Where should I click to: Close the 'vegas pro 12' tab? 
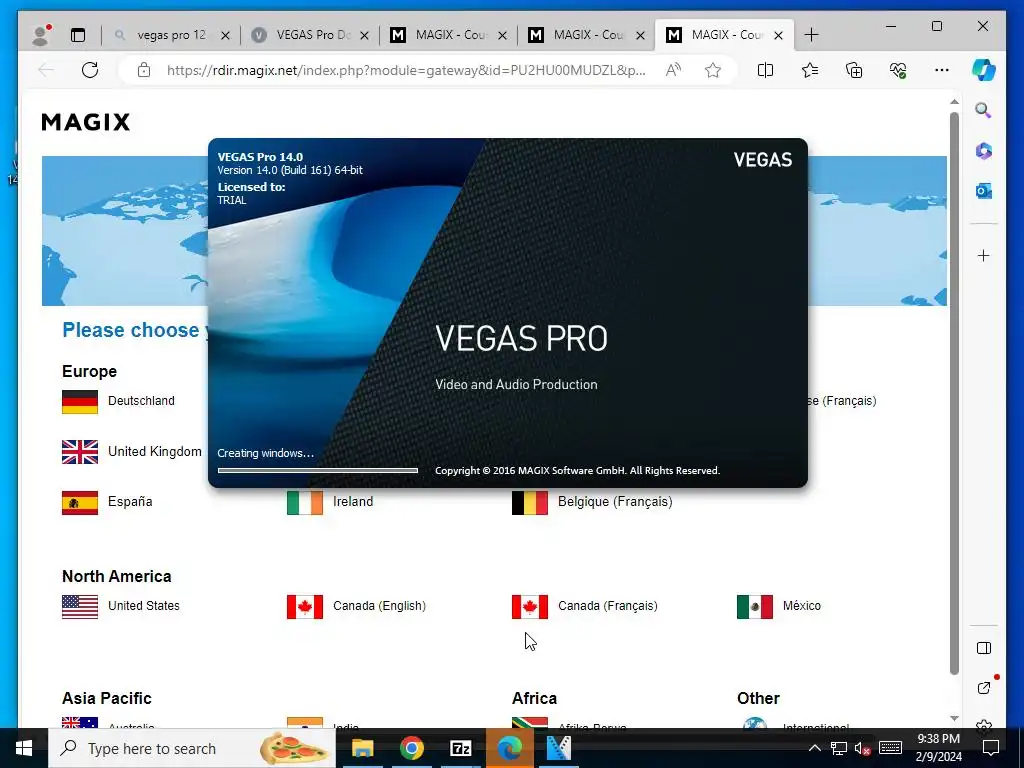[x=225, y=35]
